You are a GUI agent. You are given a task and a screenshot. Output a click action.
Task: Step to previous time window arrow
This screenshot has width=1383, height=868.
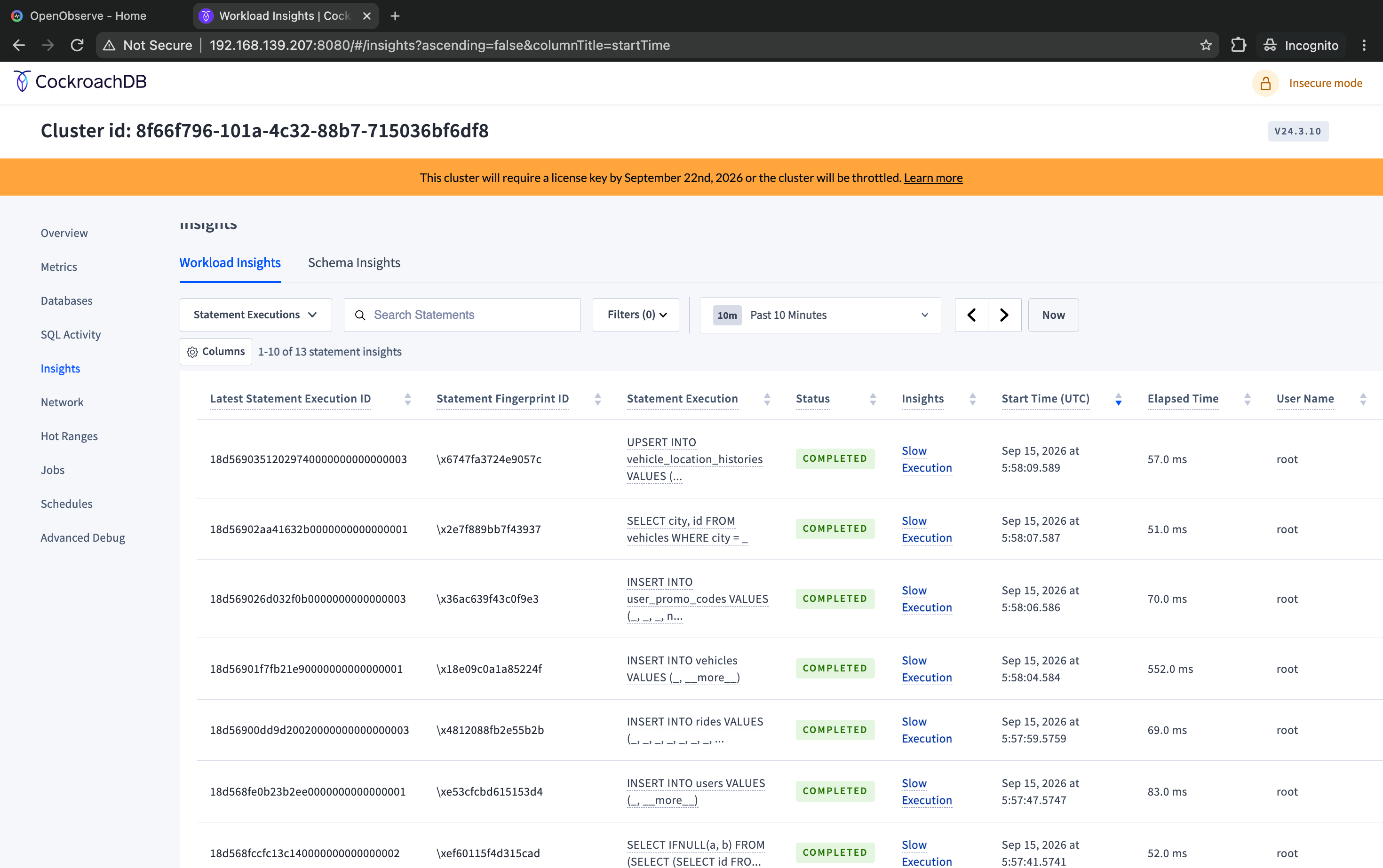click(971, 315)
